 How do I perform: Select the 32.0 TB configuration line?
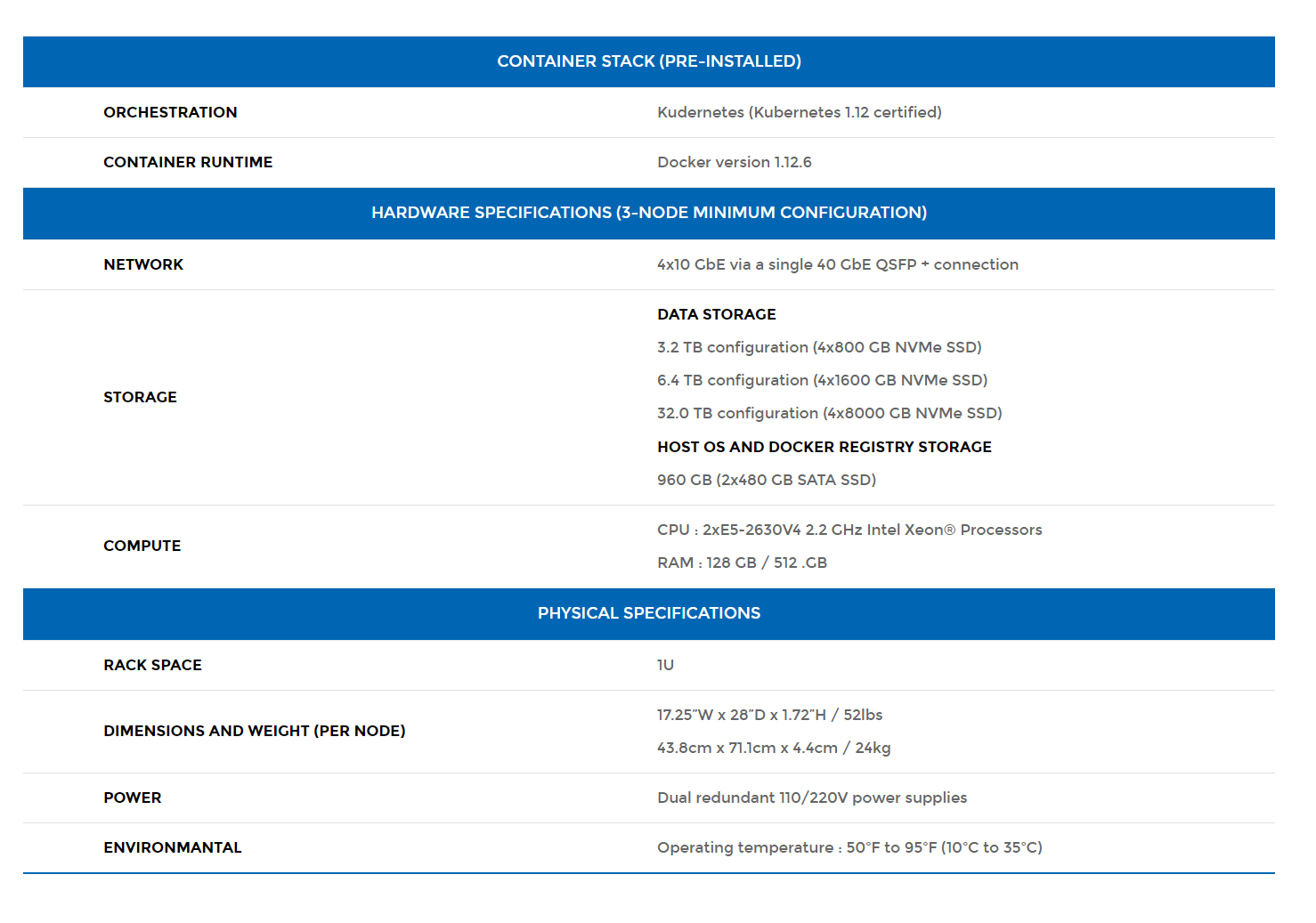coord(829,413)
